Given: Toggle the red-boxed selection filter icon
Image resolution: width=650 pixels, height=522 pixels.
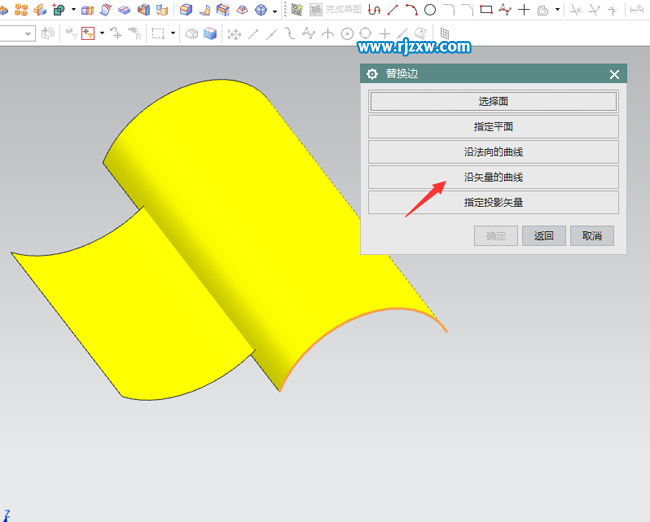Looking at the screenshot, I should coord(87,33).
